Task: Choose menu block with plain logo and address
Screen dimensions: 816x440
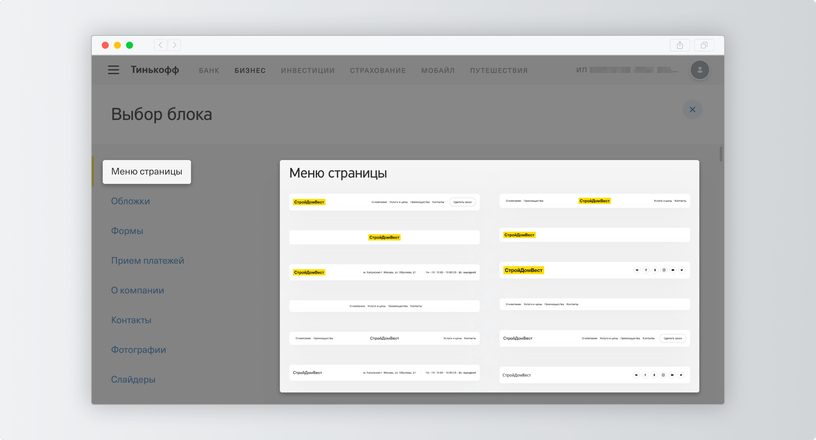Action: pyautogui.click(x=384, y=372)
